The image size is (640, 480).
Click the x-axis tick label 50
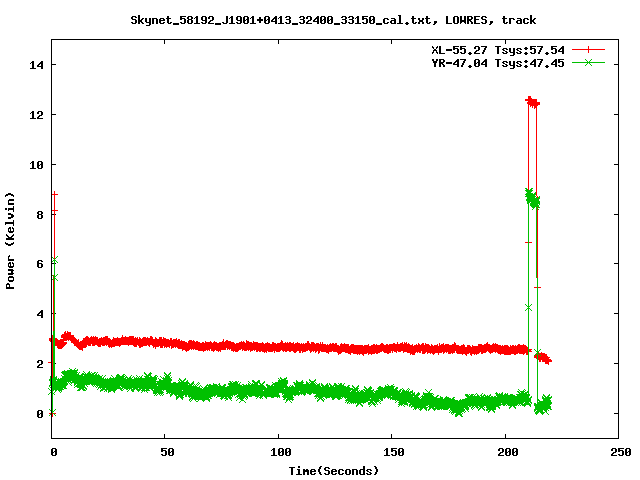tap(167, 452)
